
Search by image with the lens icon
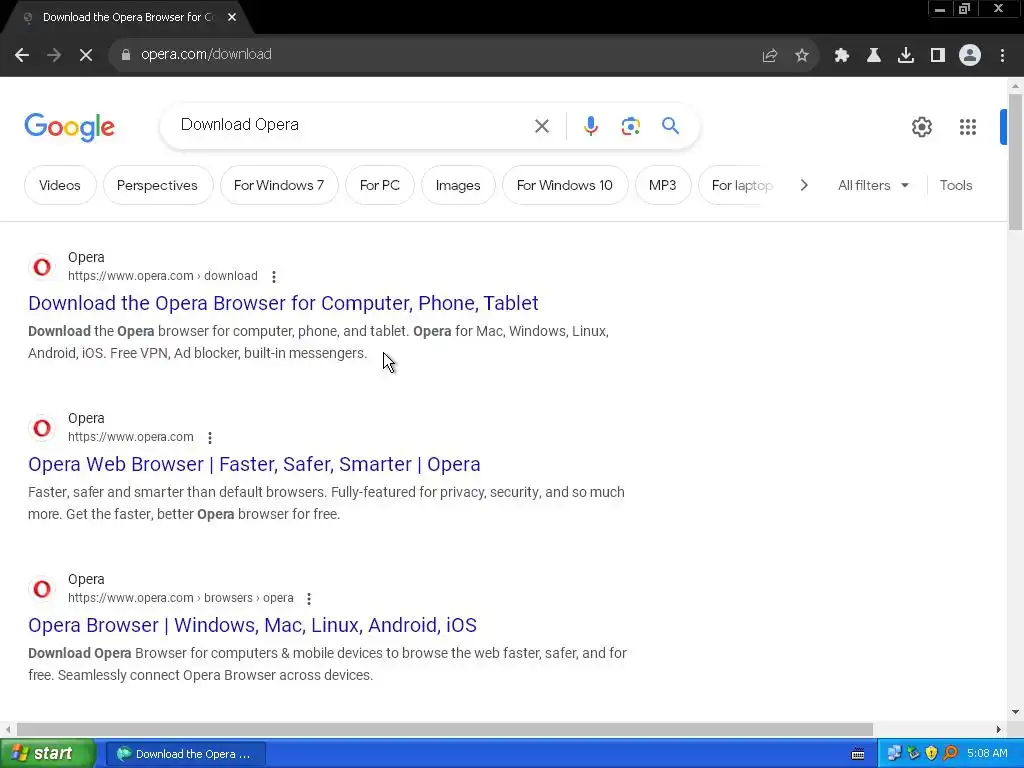[x=631, y=126]
